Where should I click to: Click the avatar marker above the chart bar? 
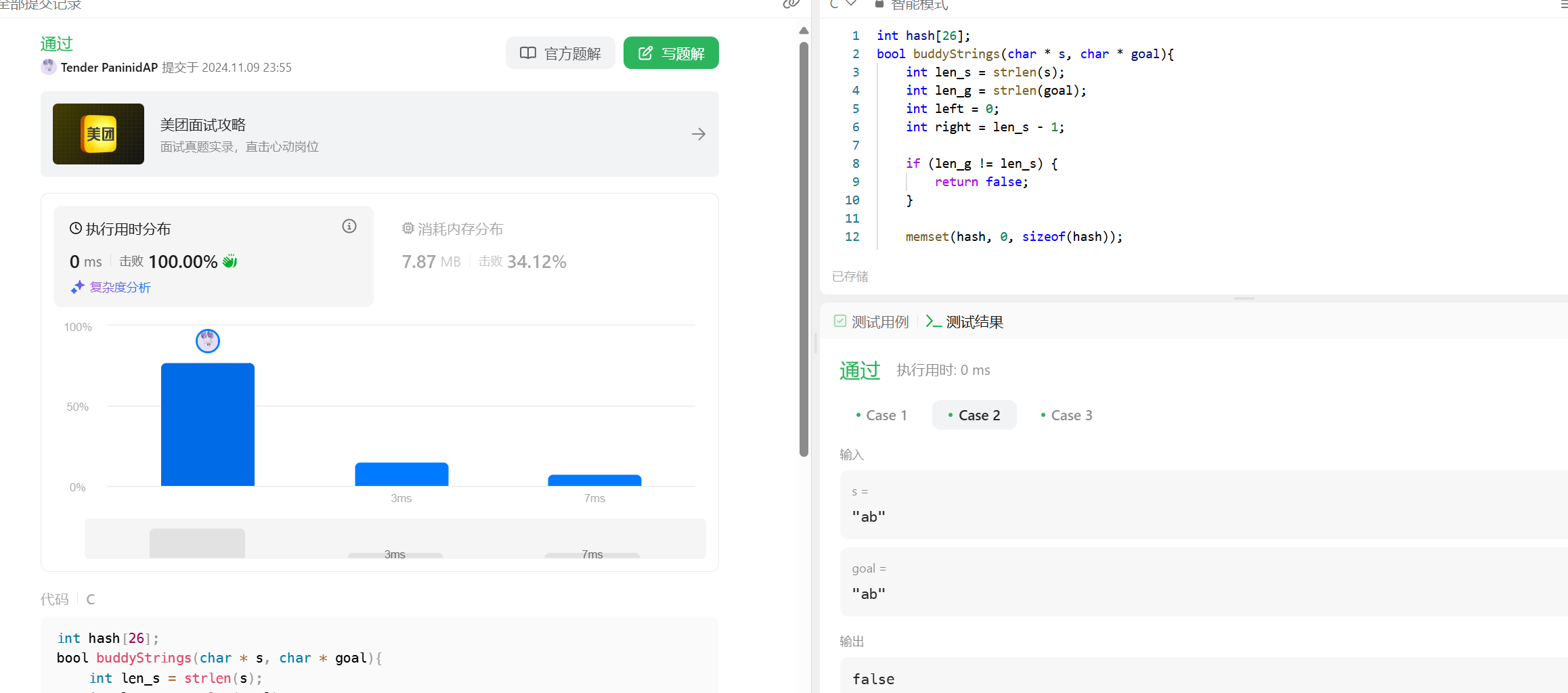[x=208, y=341]
